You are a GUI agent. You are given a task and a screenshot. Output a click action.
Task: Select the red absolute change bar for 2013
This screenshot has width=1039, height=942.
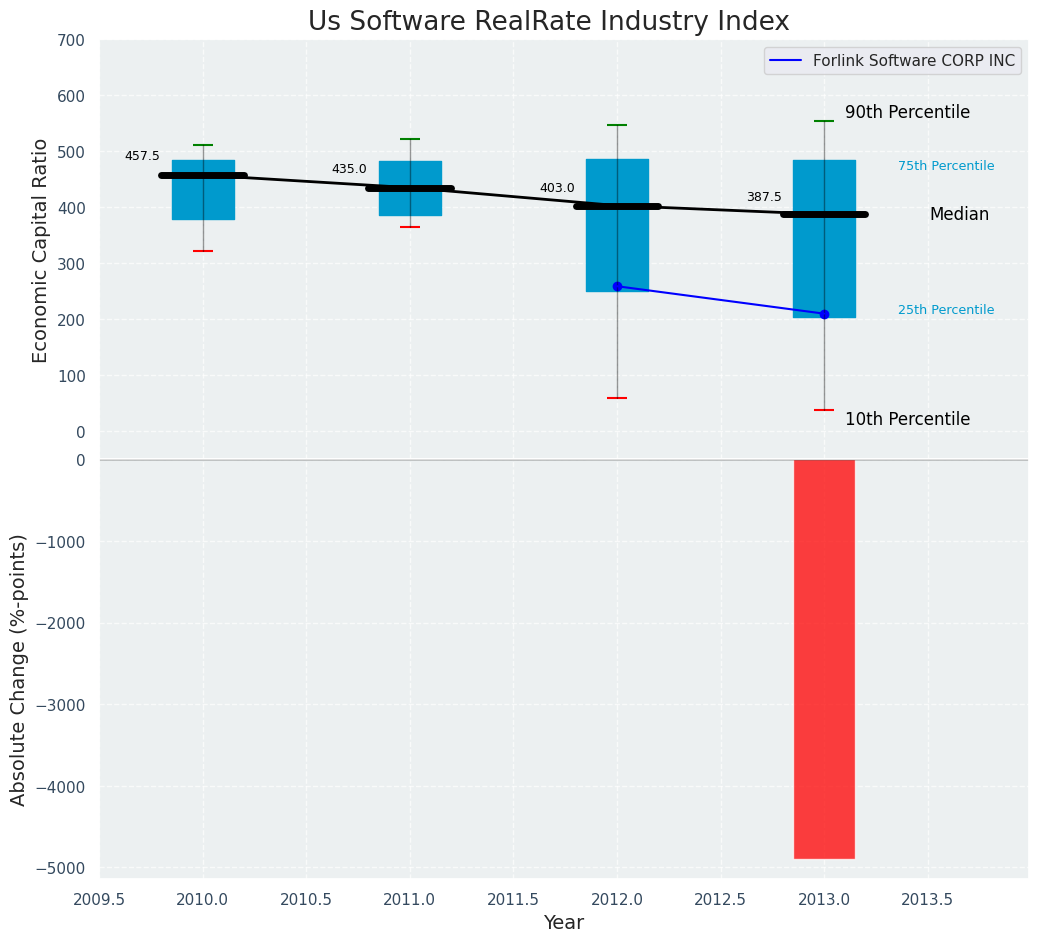pos(824,659)
